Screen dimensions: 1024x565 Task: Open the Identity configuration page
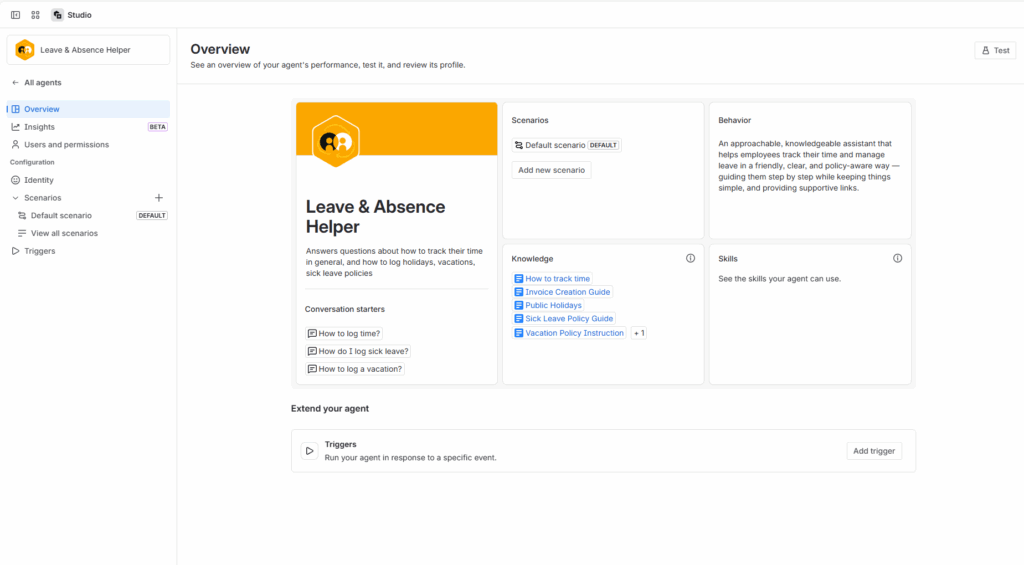point(39,180)
